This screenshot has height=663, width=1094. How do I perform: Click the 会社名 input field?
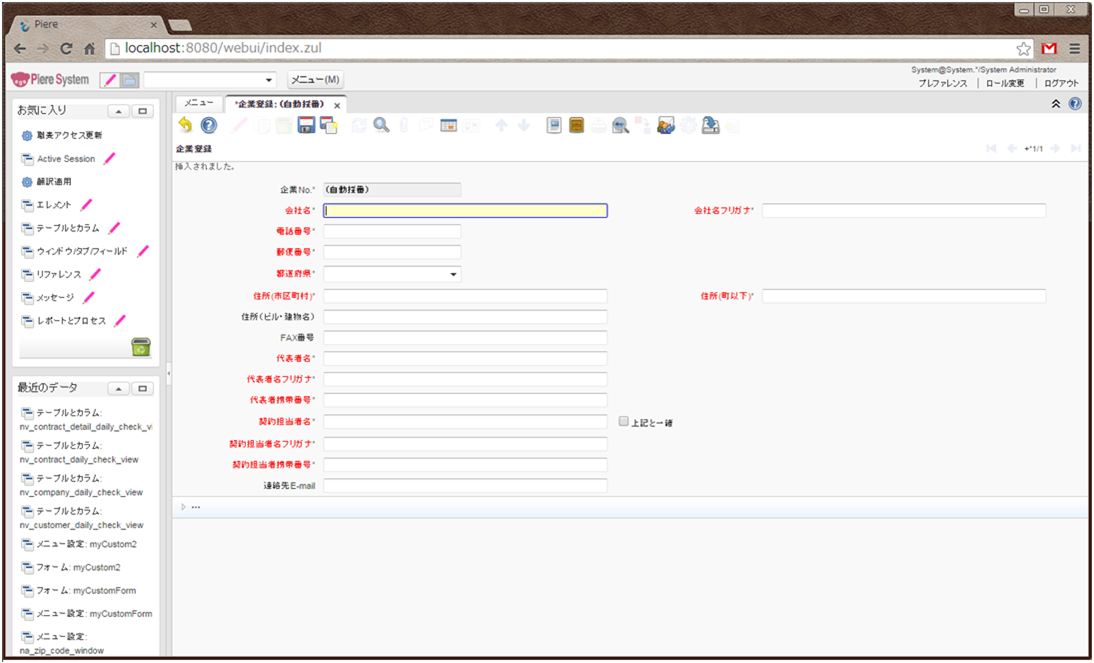pos(465,211)
